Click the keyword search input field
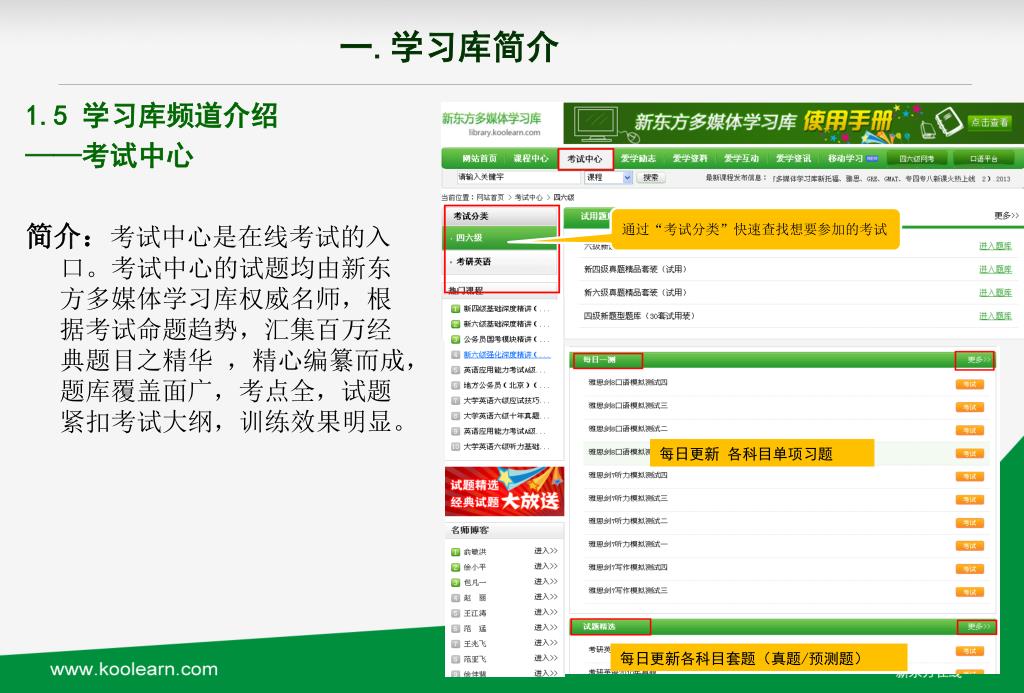 [x=519, y=177]
